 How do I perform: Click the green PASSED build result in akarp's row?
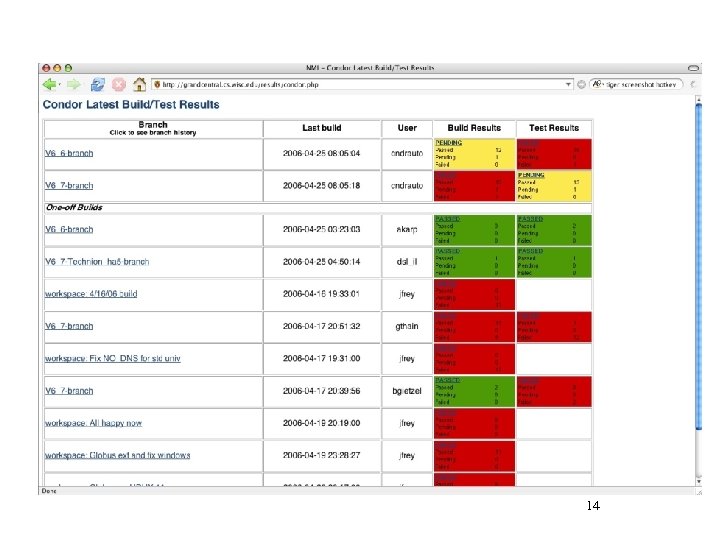tap(474, 230)
